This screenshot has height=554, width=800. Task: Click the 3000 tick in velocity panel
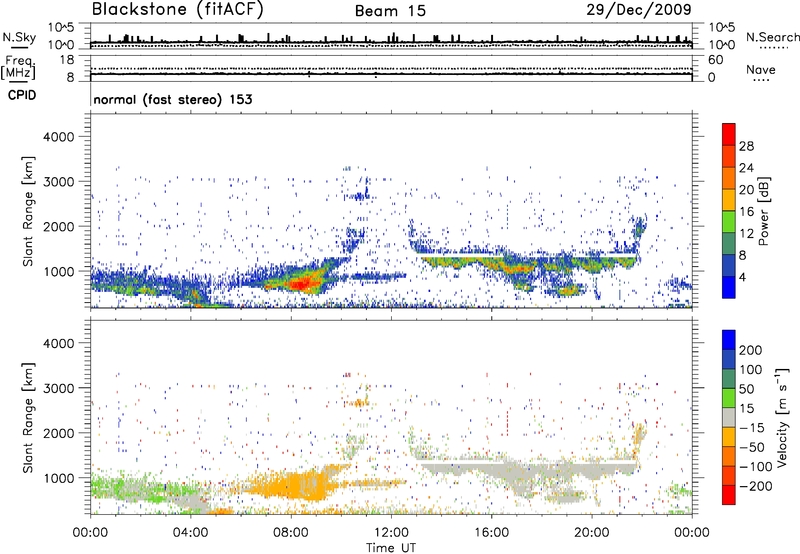pos(58,388)
